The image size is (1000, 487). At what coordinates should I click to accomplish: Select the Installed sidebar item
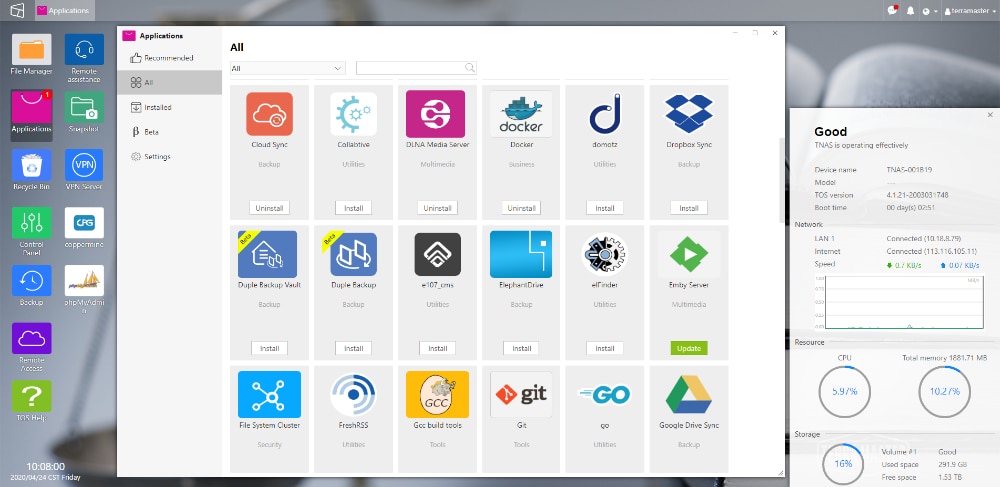tap(169, 107)
